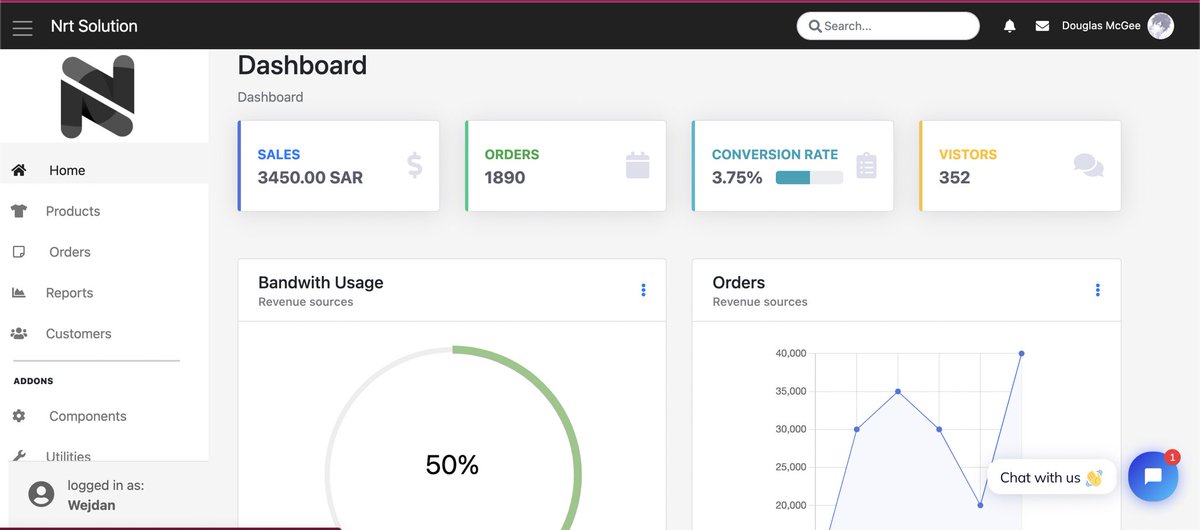This screenshot has height=530, width=1200.
Task: Click Douglas McGee's avatar picture
Action: pyautogui.click(x=1161, y=26)
